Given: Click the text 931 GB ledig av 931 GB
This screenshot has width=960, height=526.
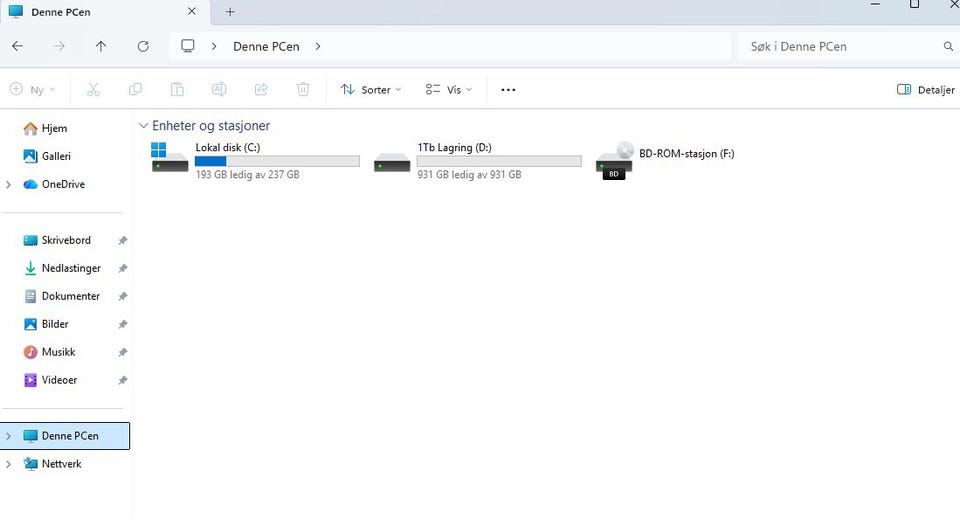Looking at the screenshot, I should 470,175.
